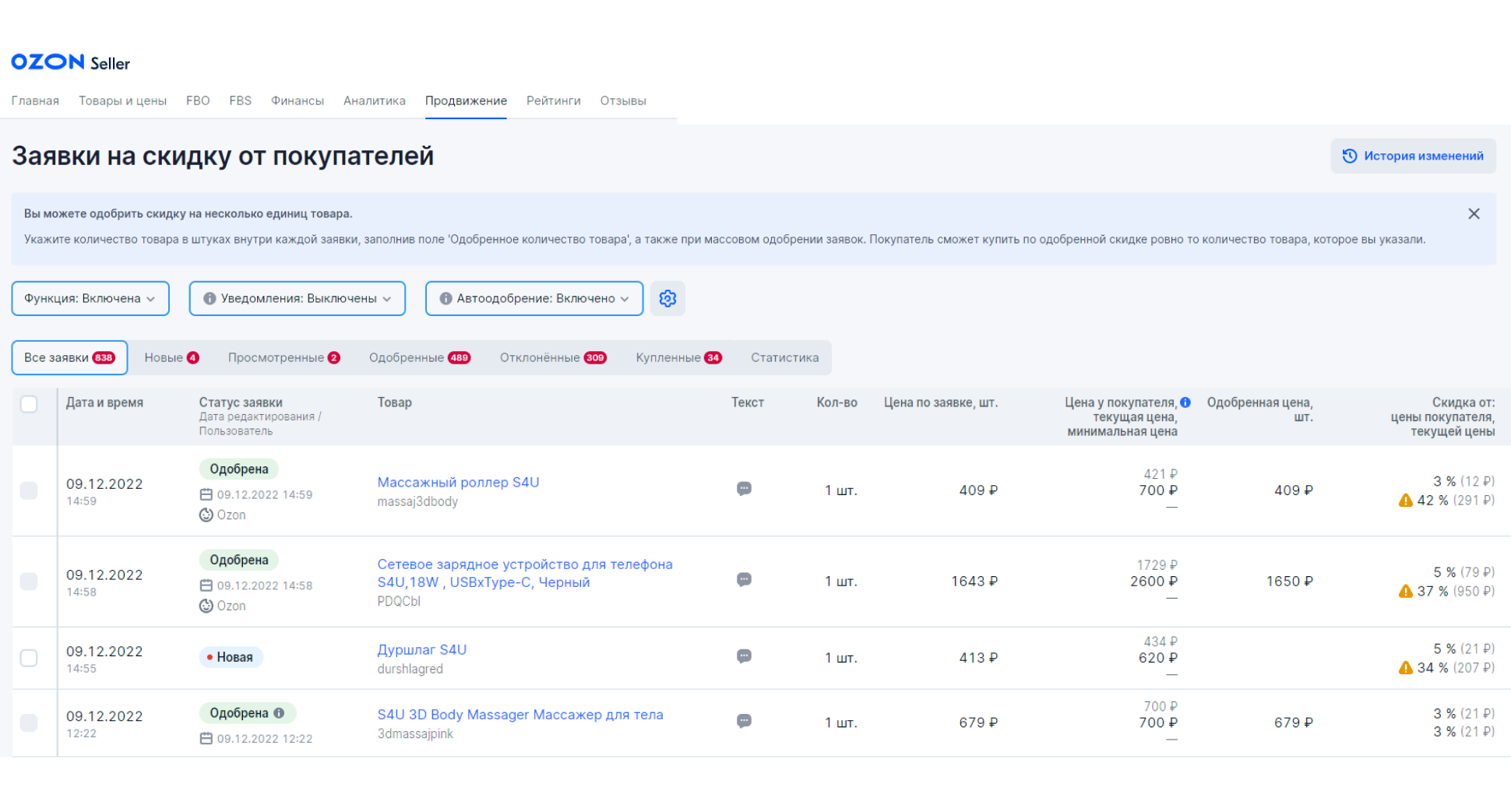The width and height of the screenshot is (1511, 812).
Task: Expand the Функция: Включена dropdown
Action: click(90, 298)
